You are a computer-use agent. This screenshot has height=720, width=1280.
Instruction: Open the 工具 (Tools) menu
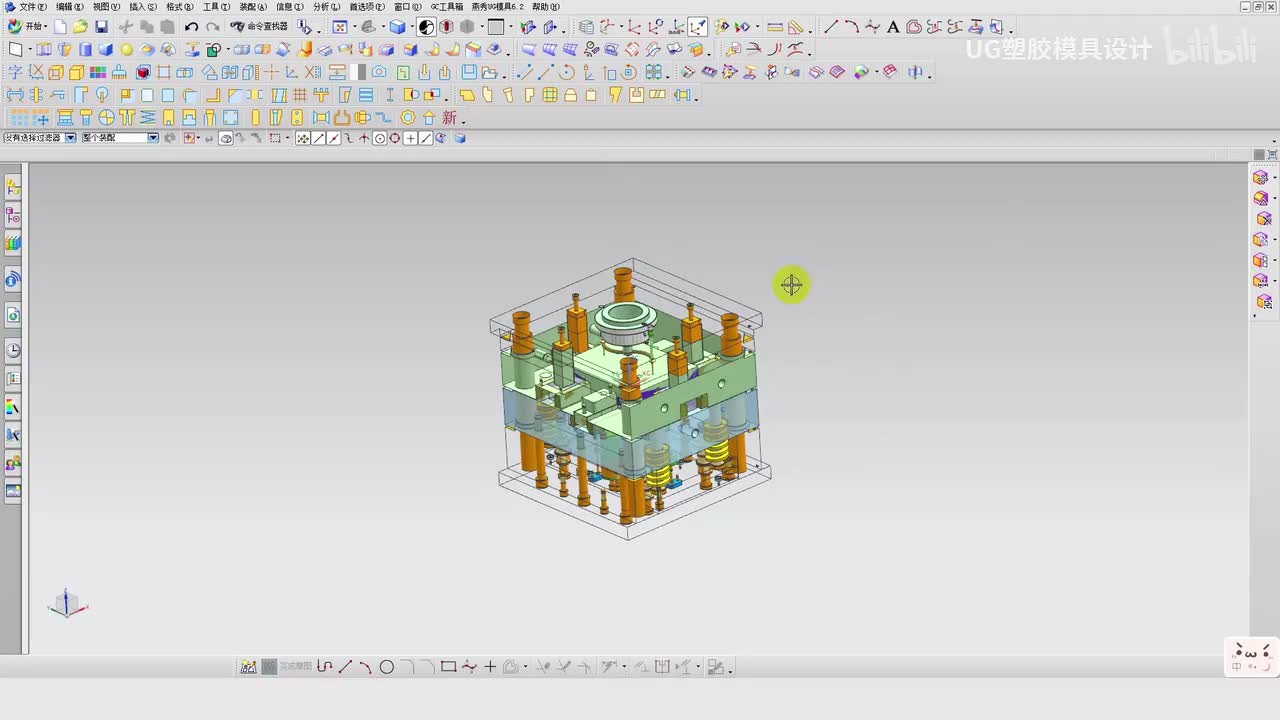[217, 7]
